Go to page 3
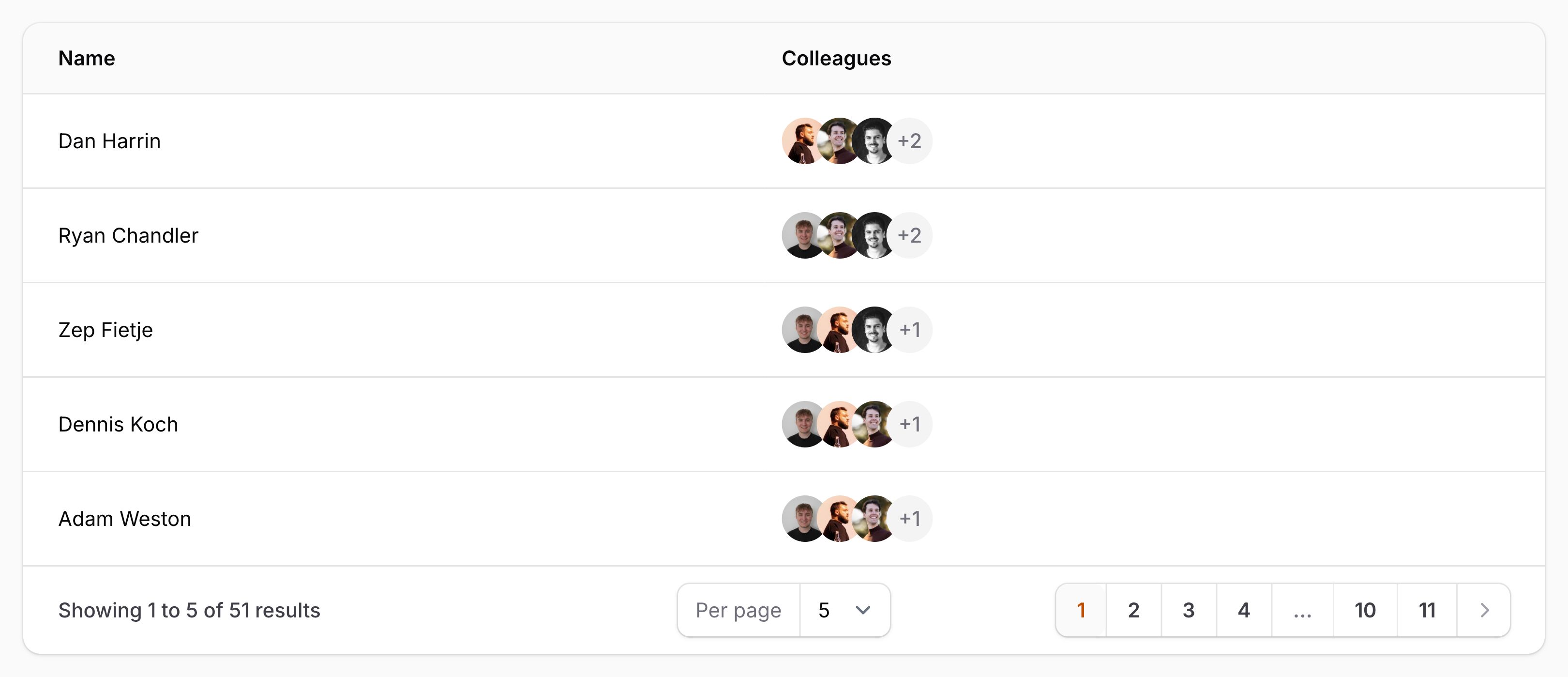This screenshot has height=677, width=1568. 1188,610
